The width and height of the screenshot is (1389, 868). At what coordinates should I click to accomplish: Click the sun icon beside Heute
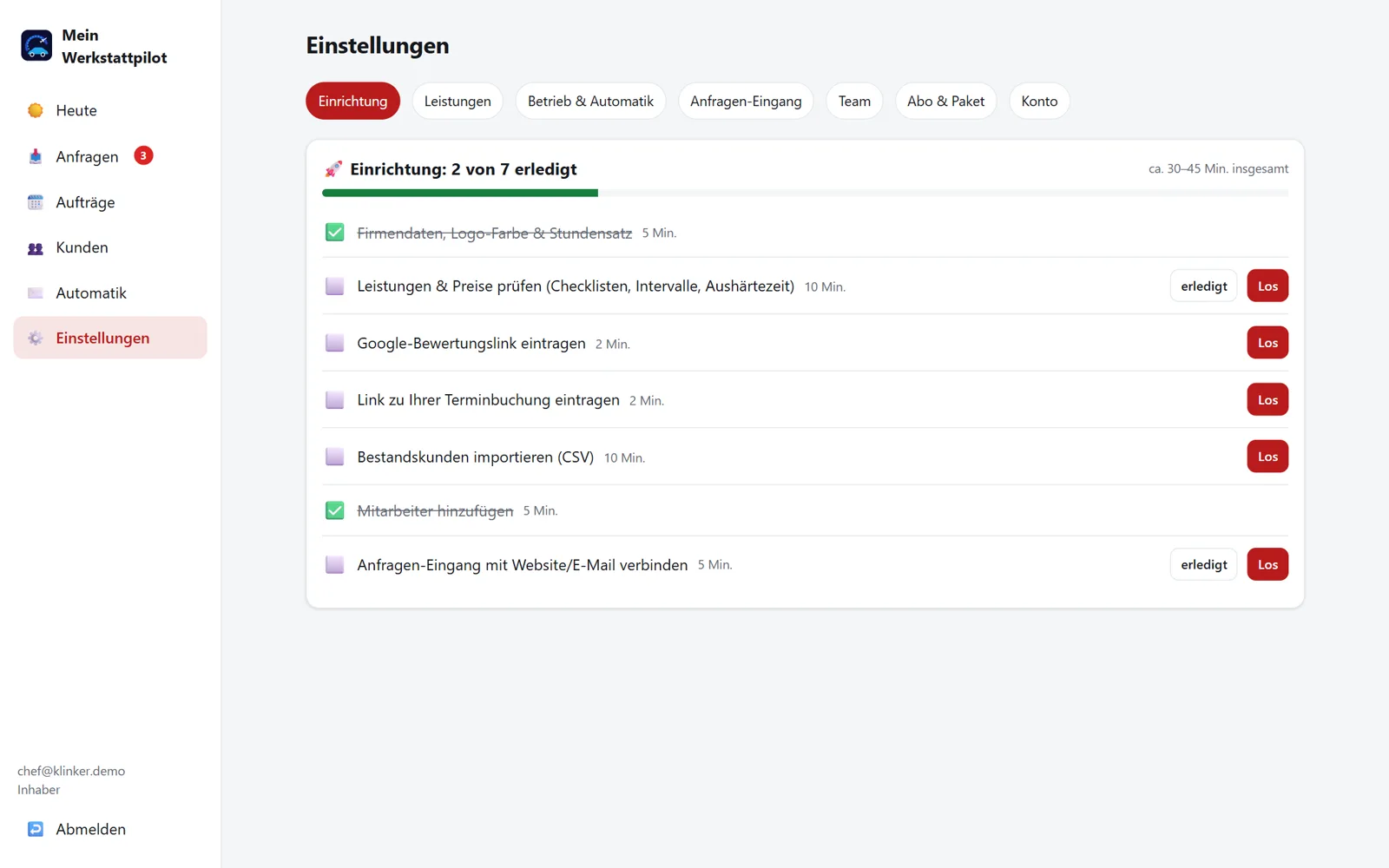(x=36, y=110)
